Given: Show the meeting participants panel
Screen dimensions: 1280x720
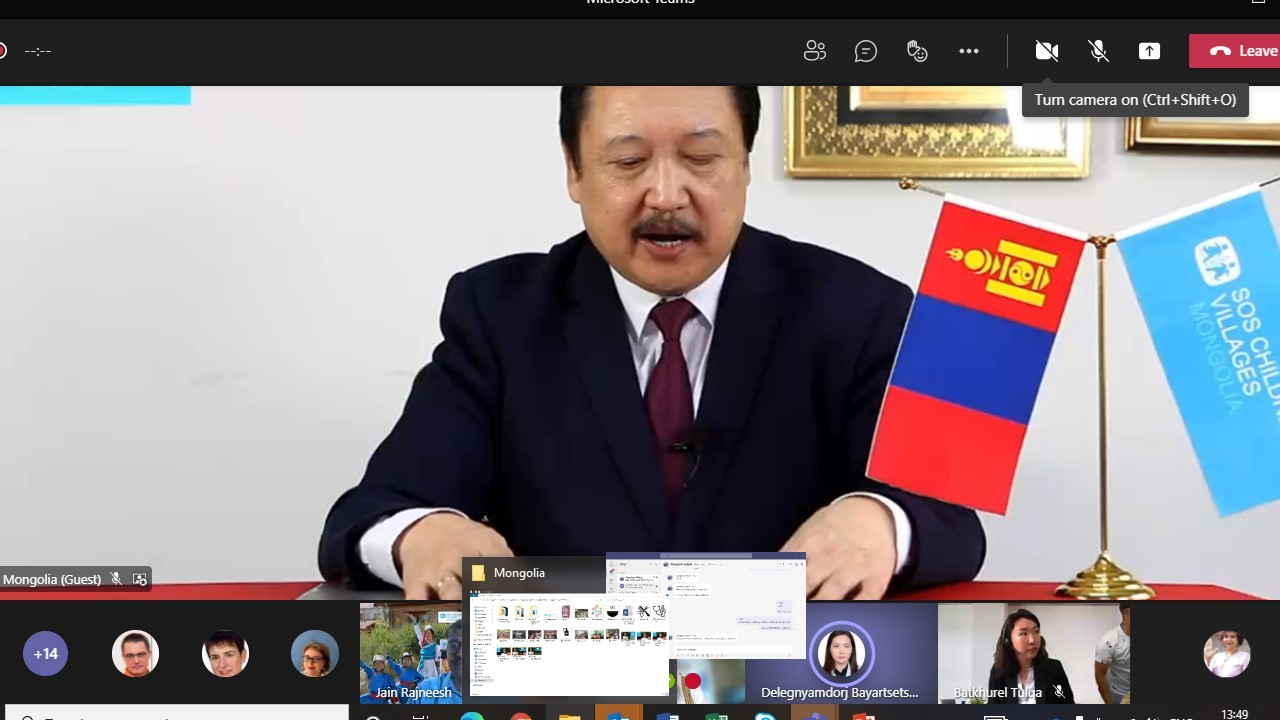Looking at the screenshot, I should tap(815, 51).
